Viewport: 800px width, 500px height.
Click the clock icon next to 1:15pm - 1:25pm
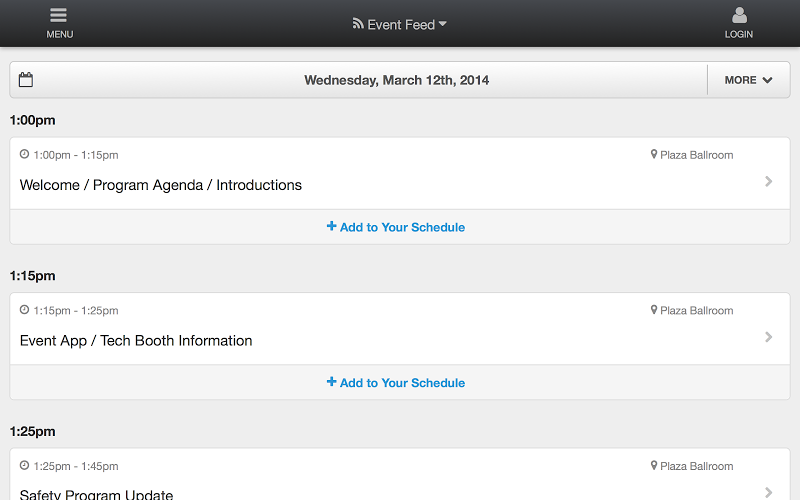[24, 310]
